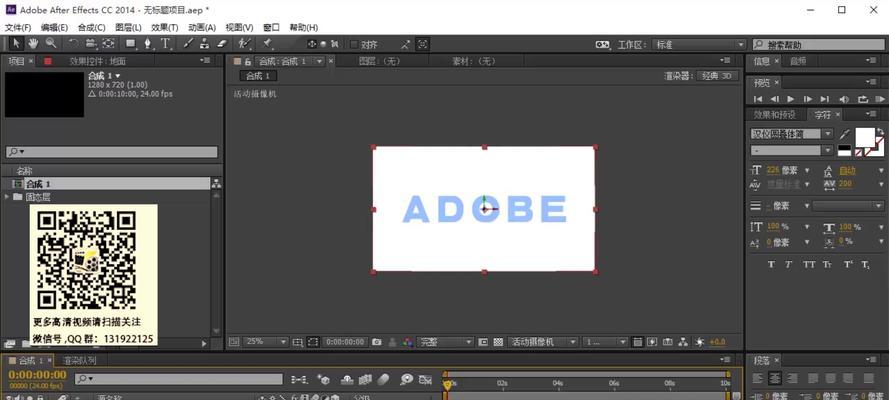The image size is (889, 400).
Task: Toggle frame blending switch in timeline
Action: point(365,379)
